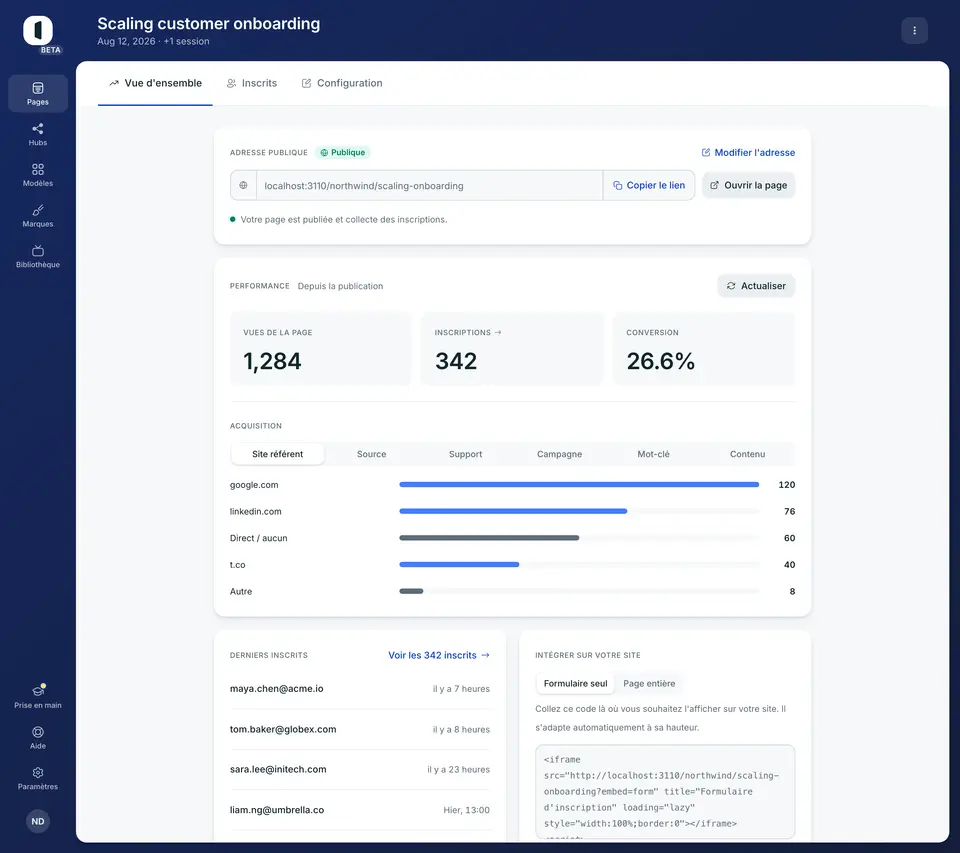The height and width of the screenshot is (853, 960).
Task: Open Marques in the sidebar
Action: click(38, 216)
